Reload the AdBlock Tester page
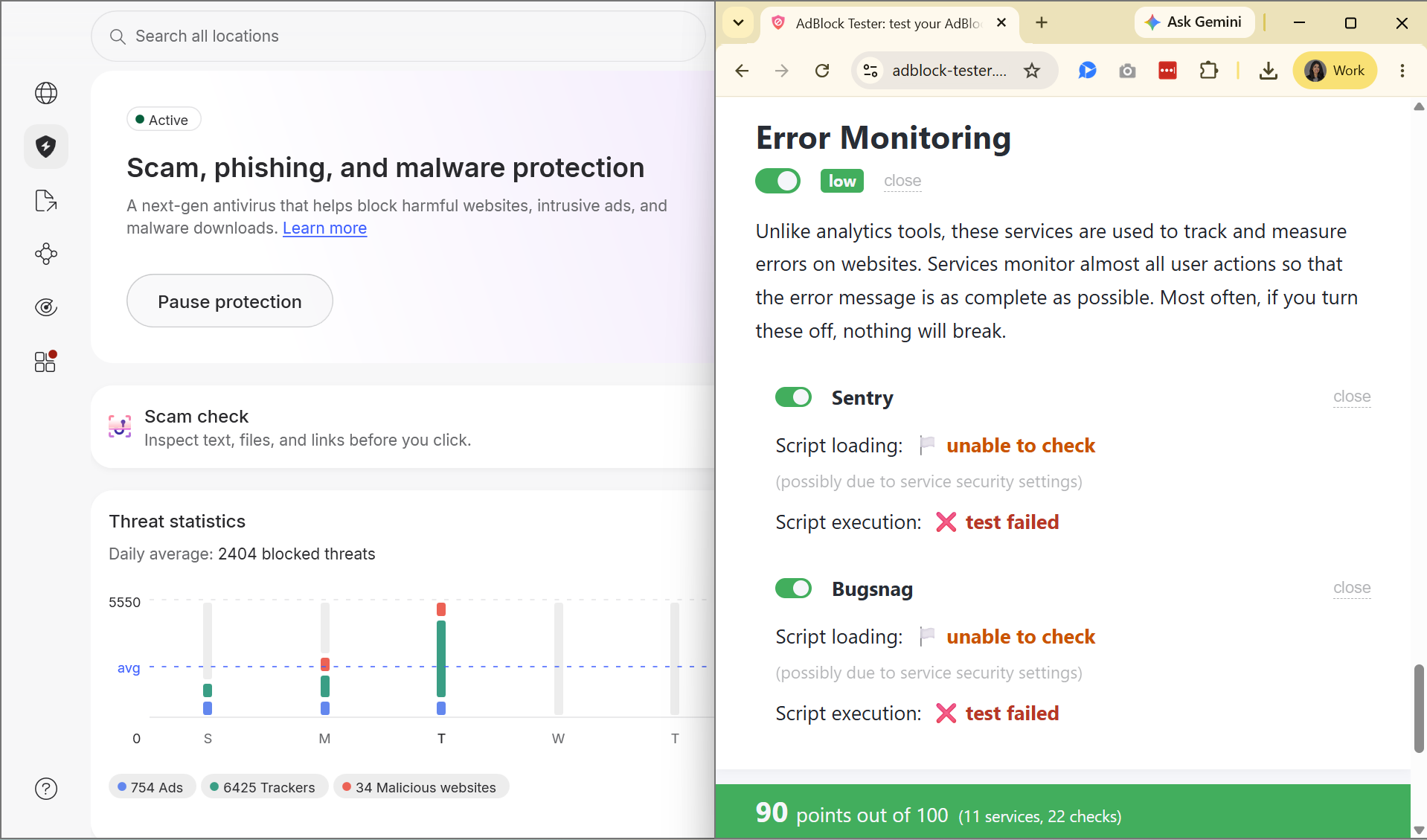 coord(822,71)
